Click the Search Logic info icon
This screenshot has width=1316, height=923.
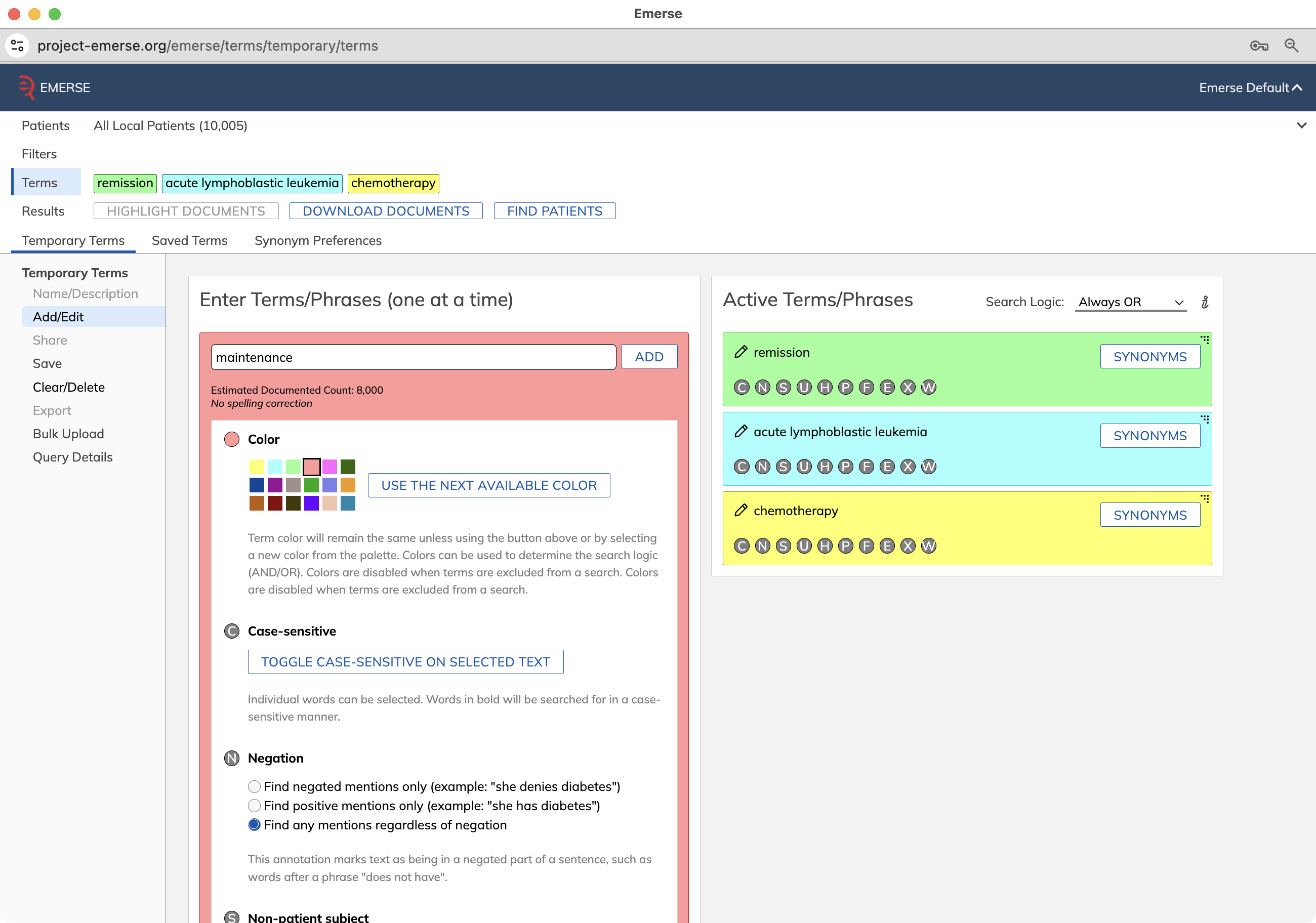point(1205,302)
